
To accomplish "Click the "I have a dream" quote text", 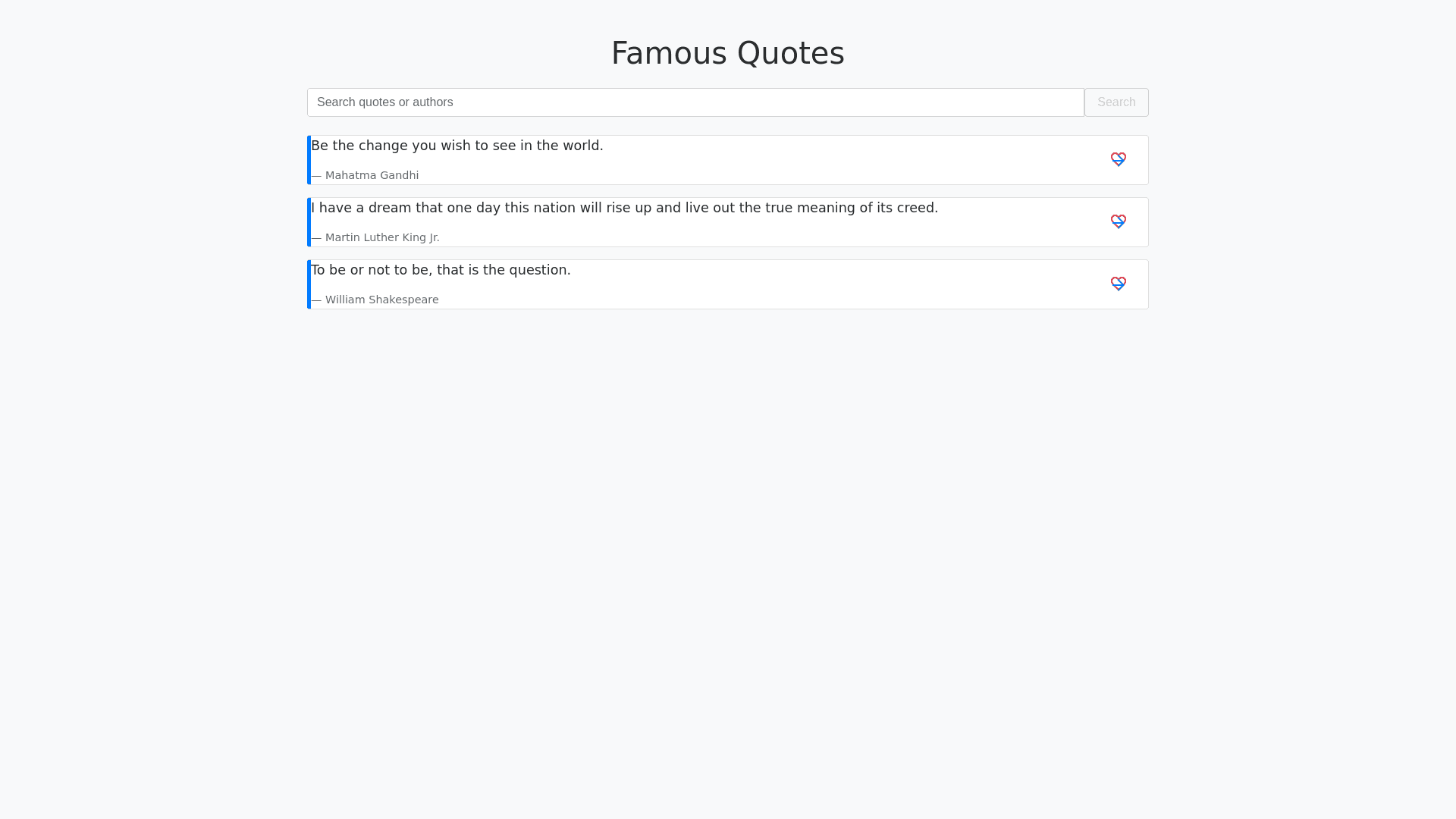I will pyautogui.click(x=623, y=208).
